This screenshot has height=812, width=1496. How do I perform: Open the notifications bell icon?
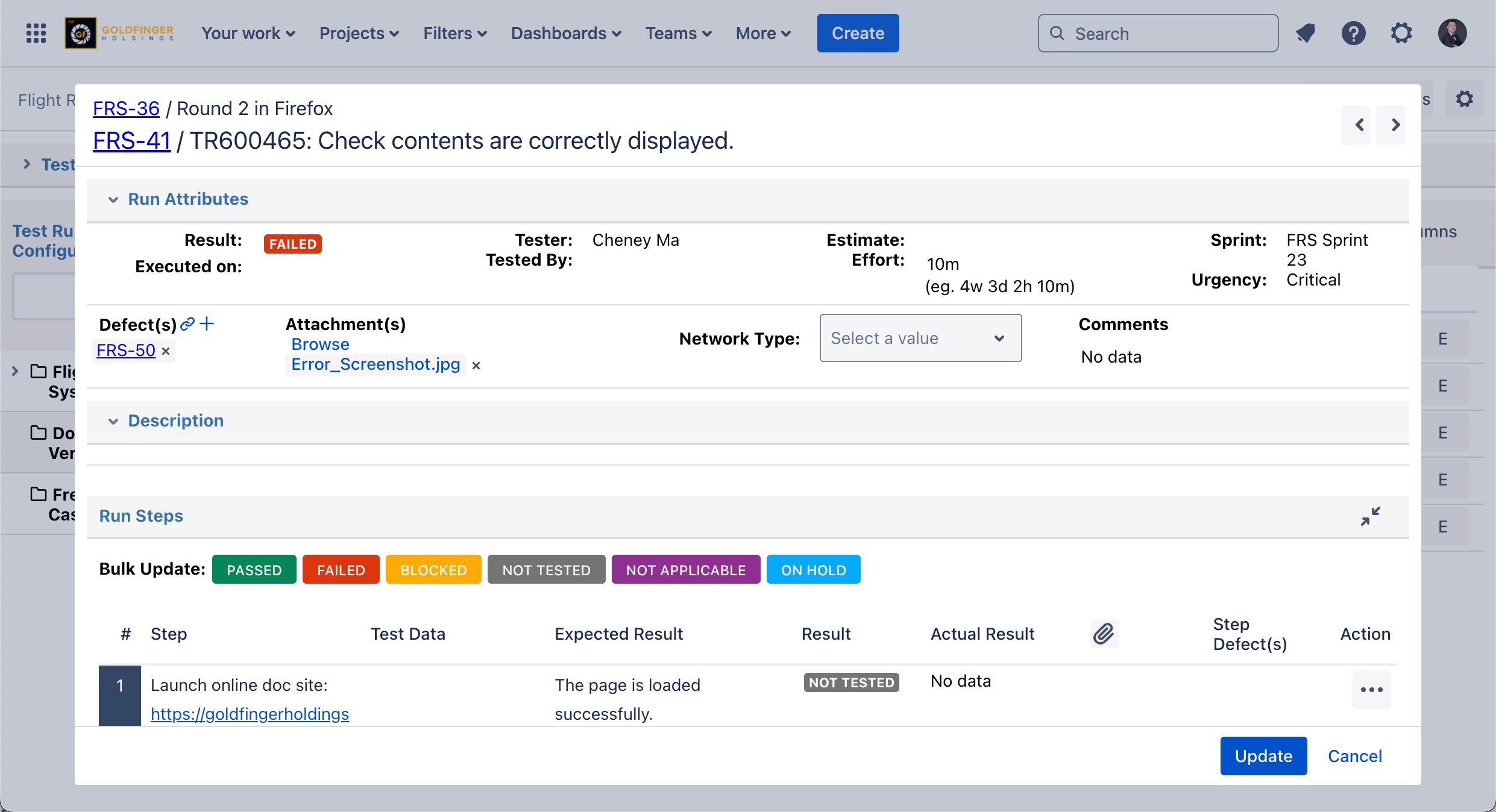1306,33
